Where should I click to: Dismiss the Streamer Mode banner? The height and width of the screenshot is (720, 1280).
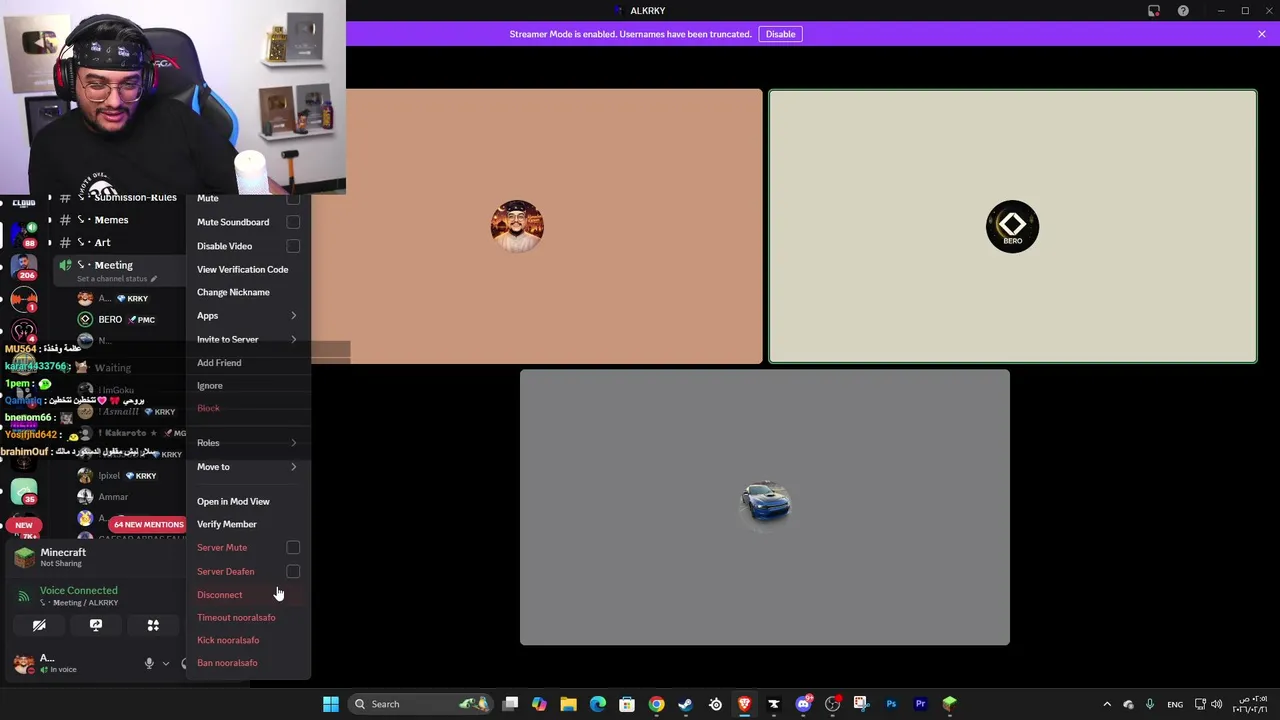[1262, 34]
